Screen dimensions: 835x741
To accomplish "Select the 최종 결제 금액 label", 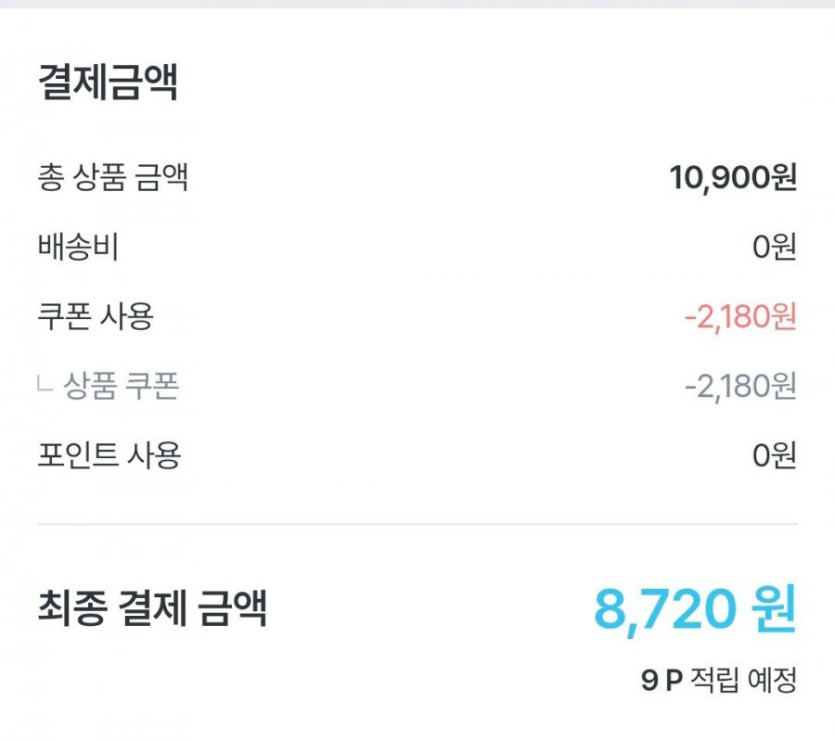I will click(x=152, y=607).
